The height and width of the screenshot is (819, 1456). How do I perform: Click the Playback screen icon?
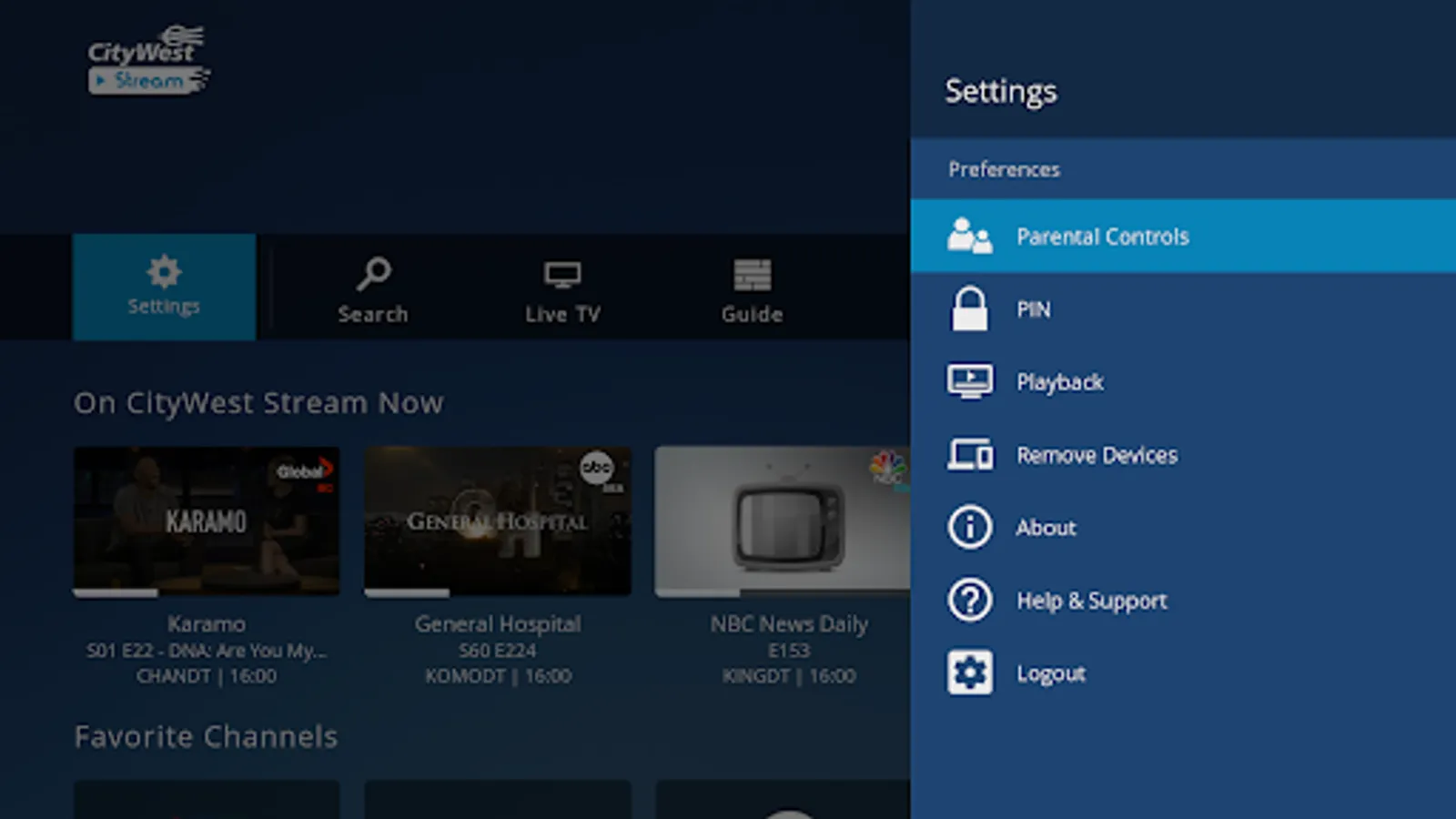click(970, 381)
